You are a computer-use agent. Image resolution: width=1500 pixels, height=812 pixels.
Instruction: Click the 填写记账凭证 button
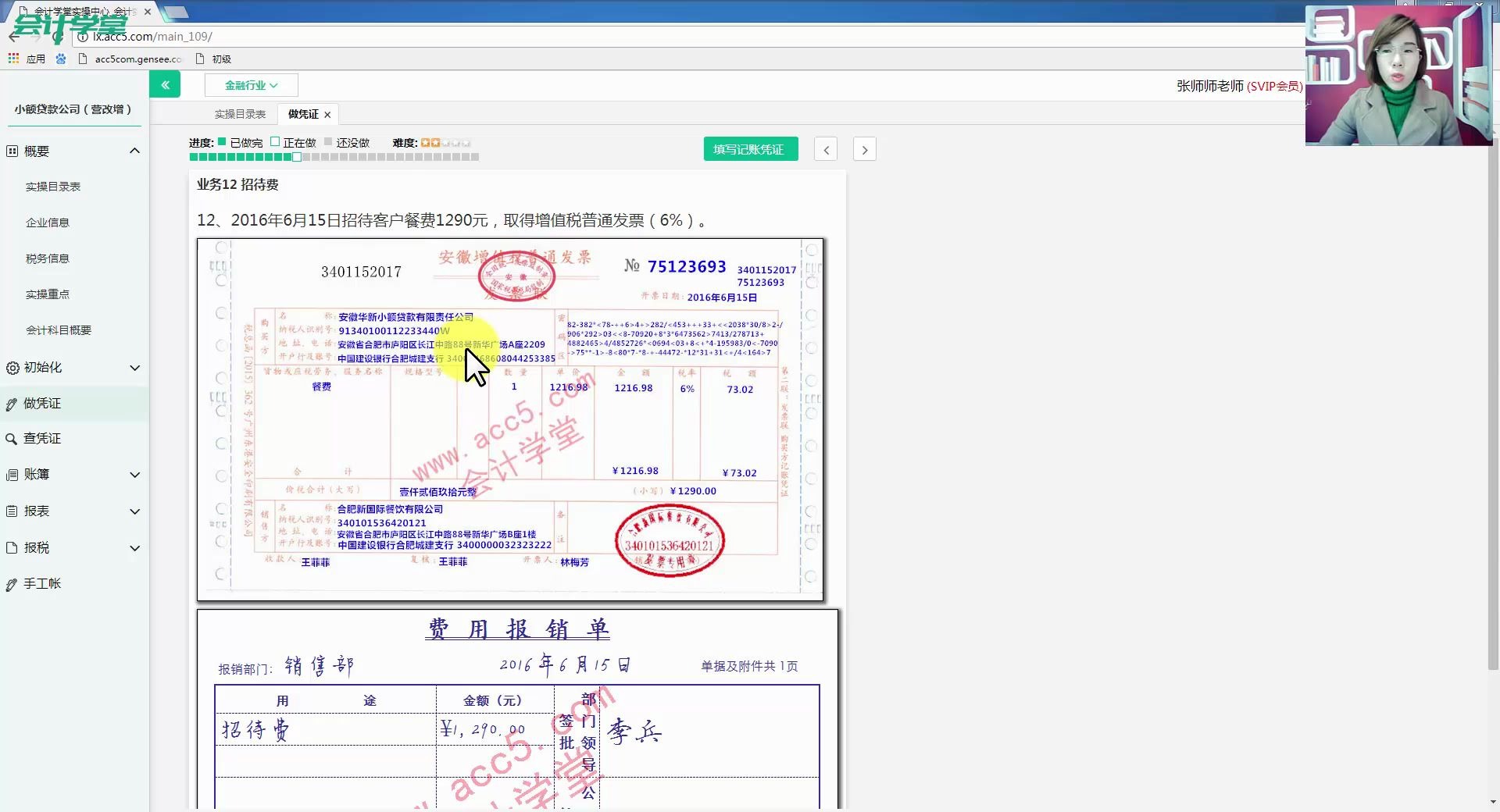(750, 148)
